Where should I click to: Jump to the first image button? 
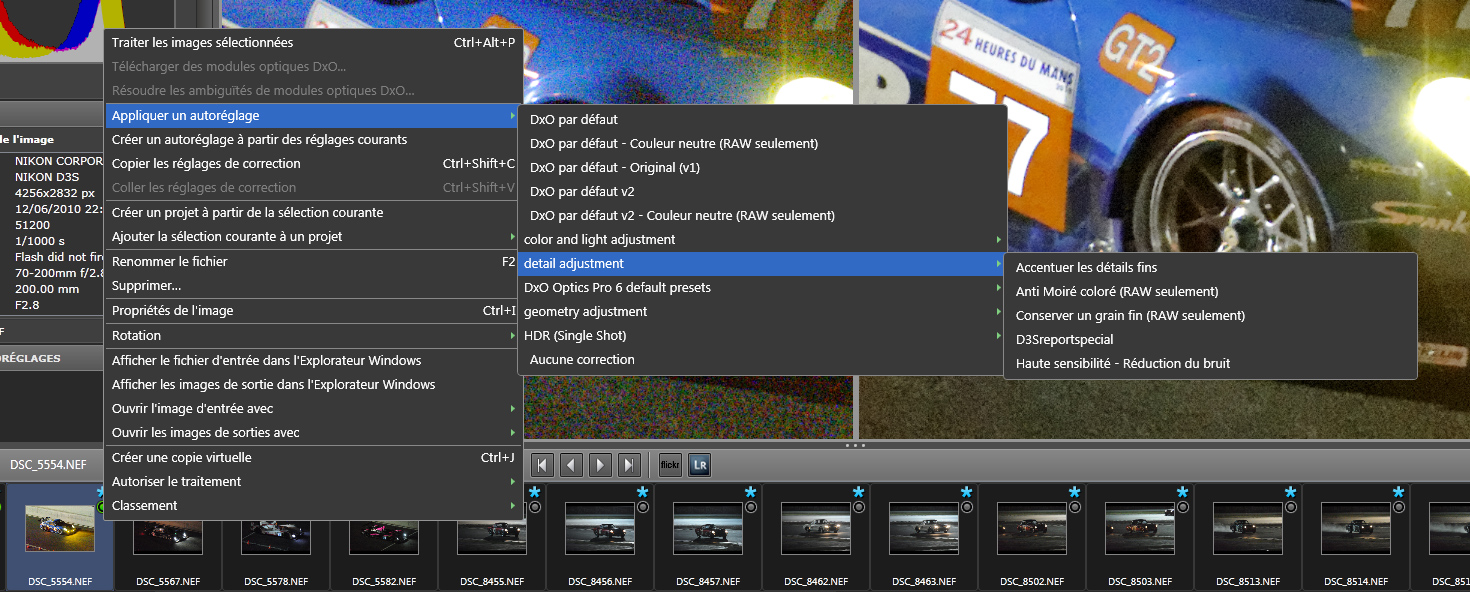tap(543, 465)
